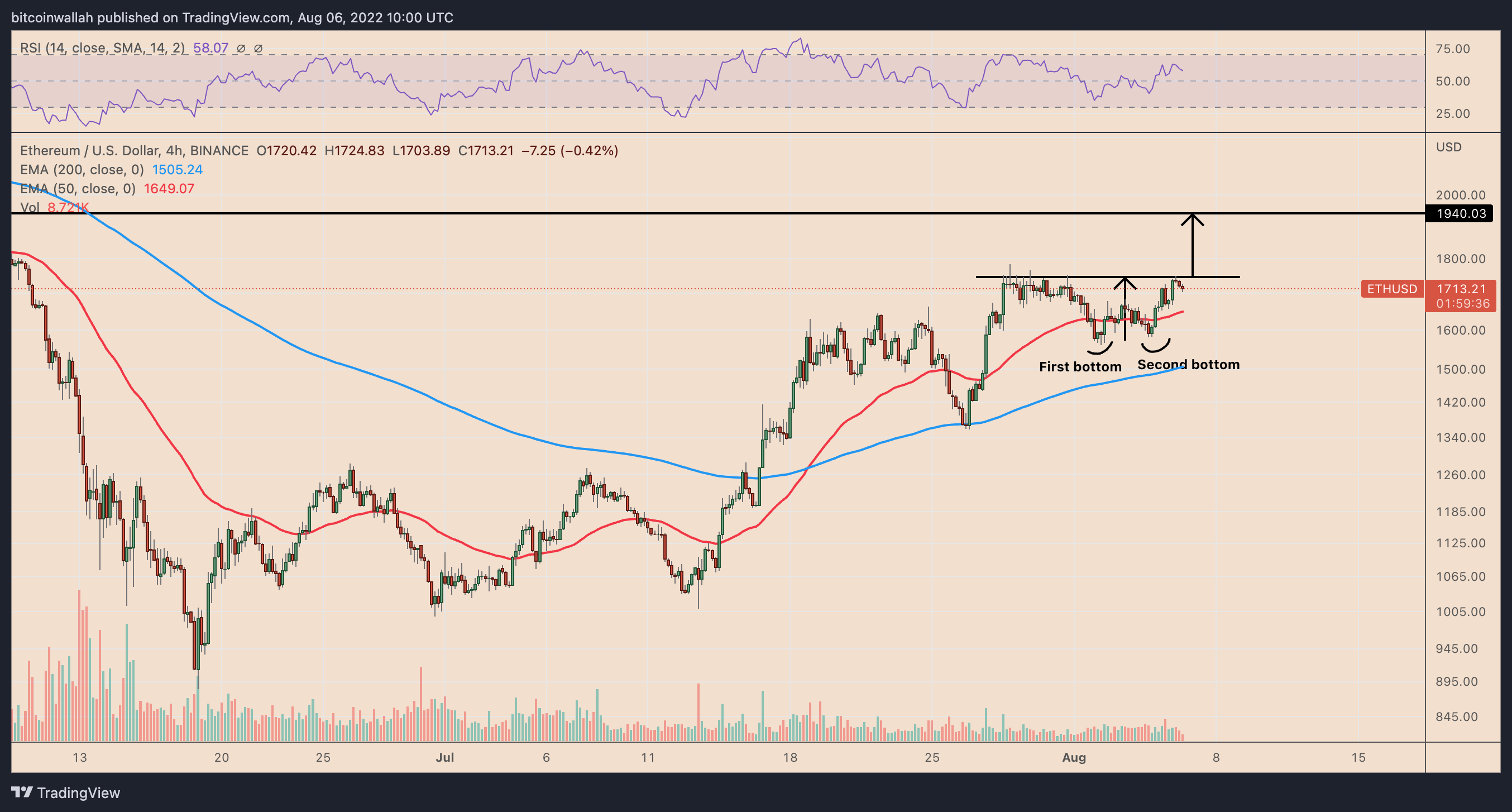Select the First bottom text annotation
This screenshot has width=1512, height=812.
[1080, 367]
